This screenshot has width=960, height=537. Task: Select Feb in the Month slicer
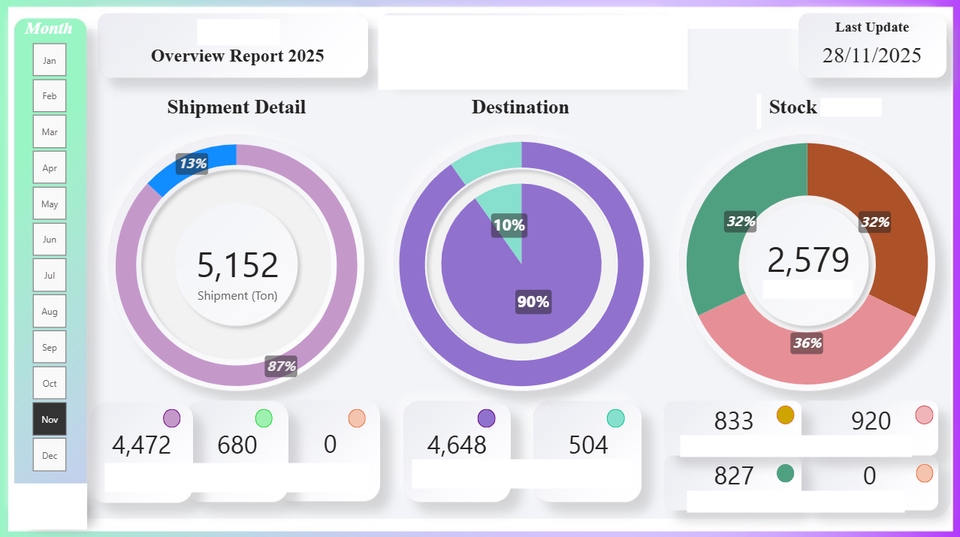[49, 96]
